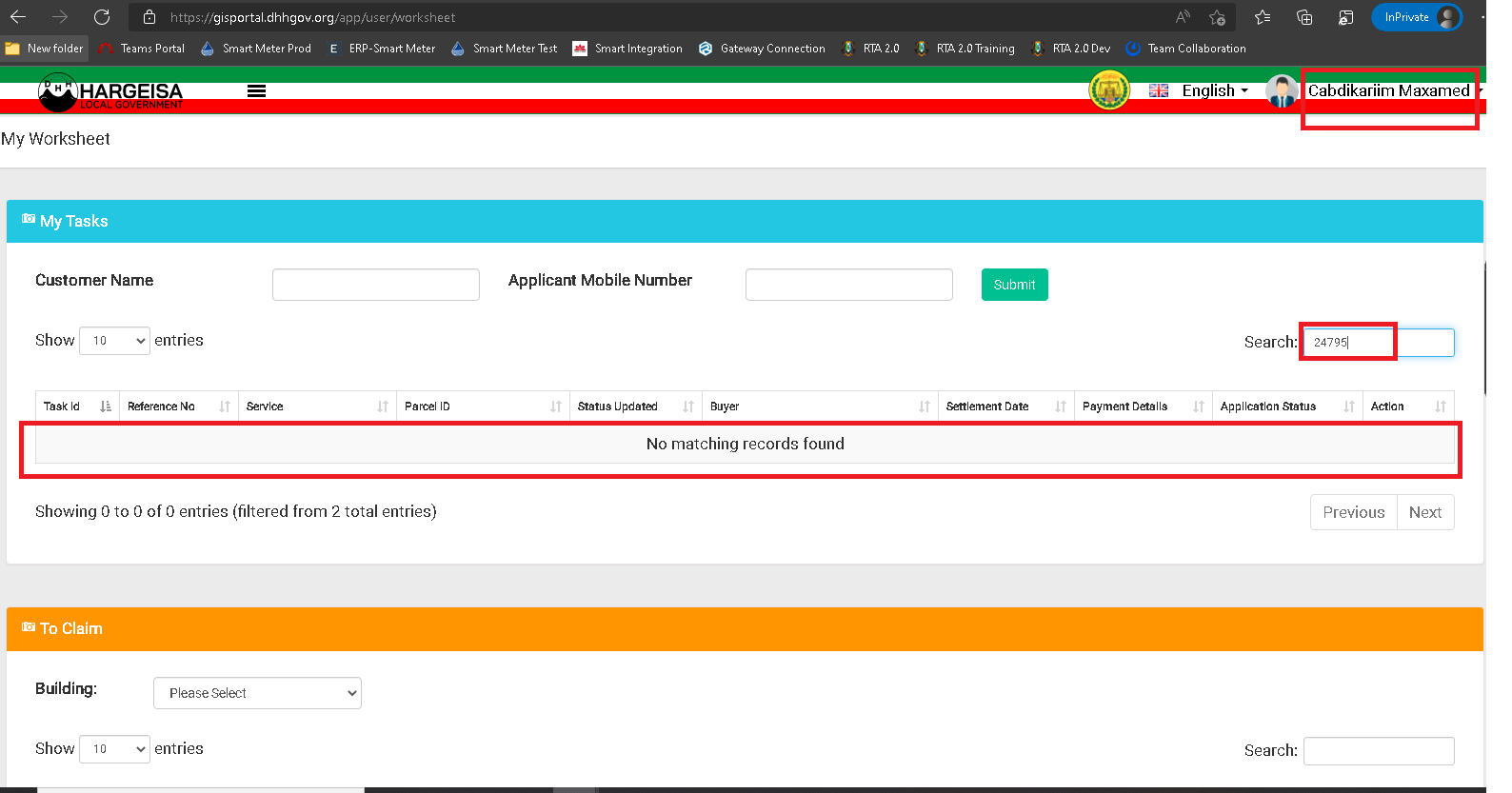1512x793 pixels.
Task: Reload the page with refresh icon
Action: tap(102, 17)
